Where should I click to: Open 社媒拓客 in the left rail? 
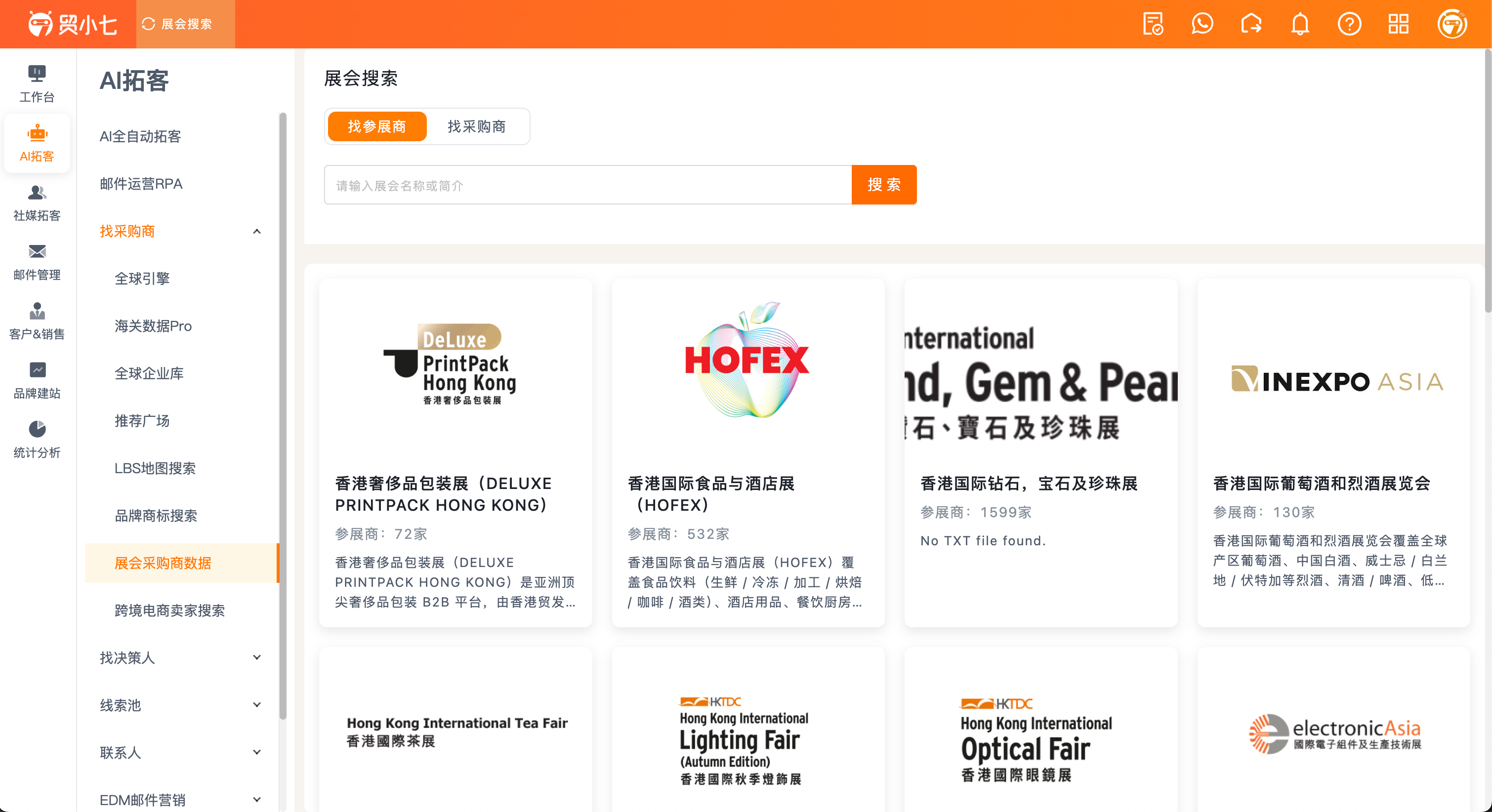(x=37, y=203)
